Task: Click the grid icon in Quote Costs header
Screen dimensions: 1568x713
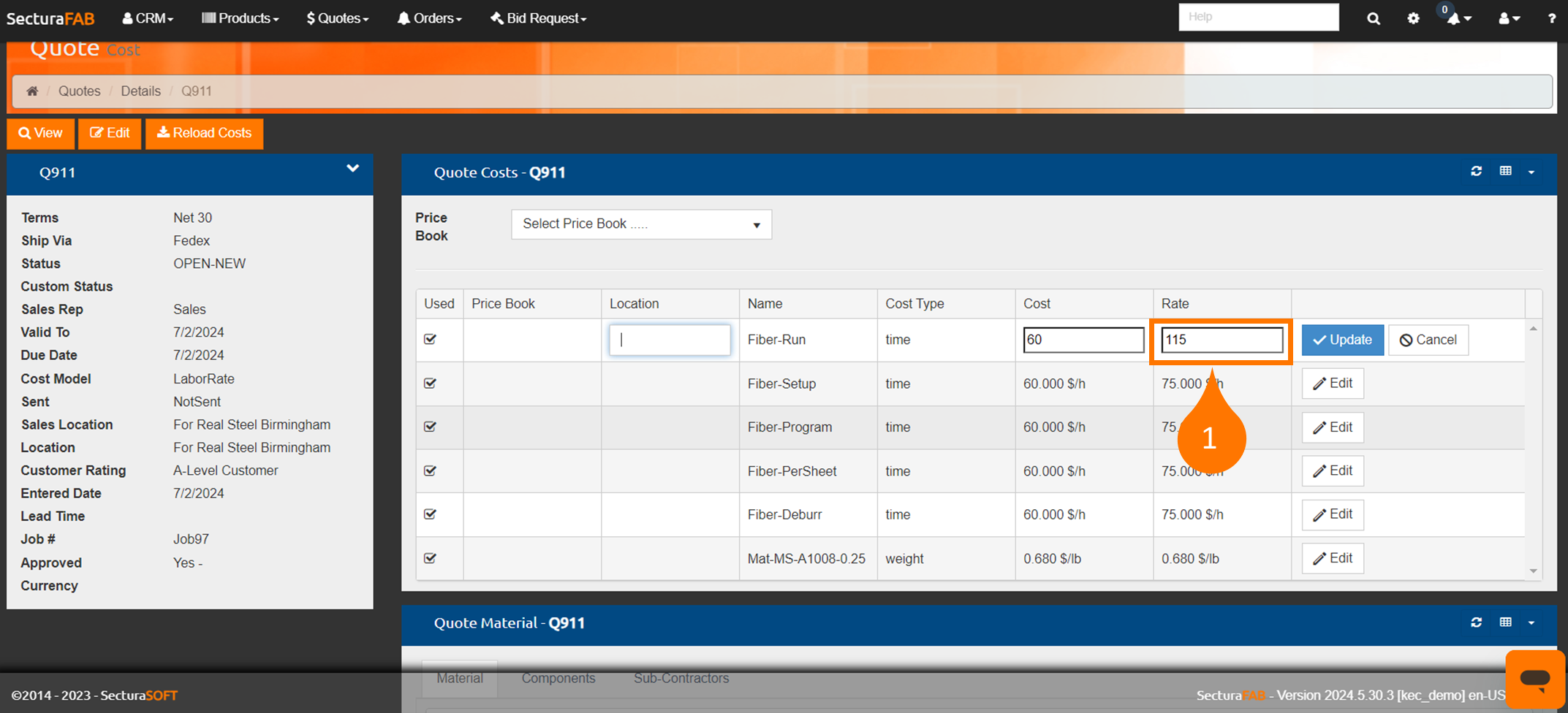Action: point(1505,172)
